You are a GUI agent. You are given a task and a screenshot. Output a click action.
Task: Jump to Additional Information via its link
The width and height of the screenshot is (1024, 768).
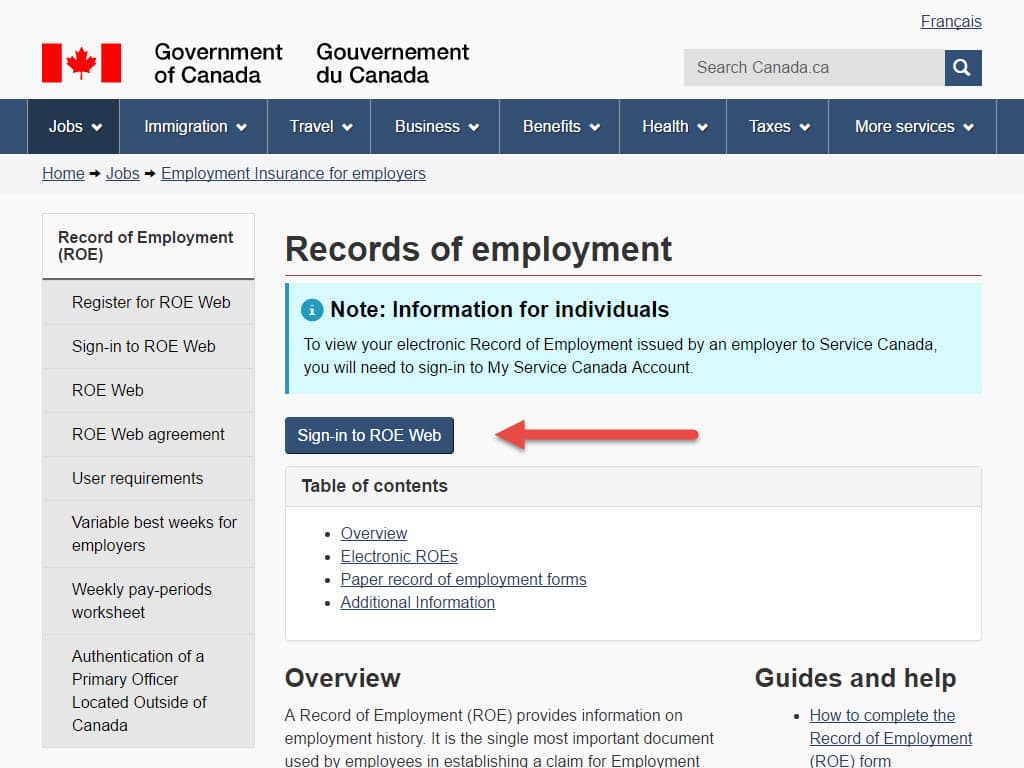coord(417,602)
